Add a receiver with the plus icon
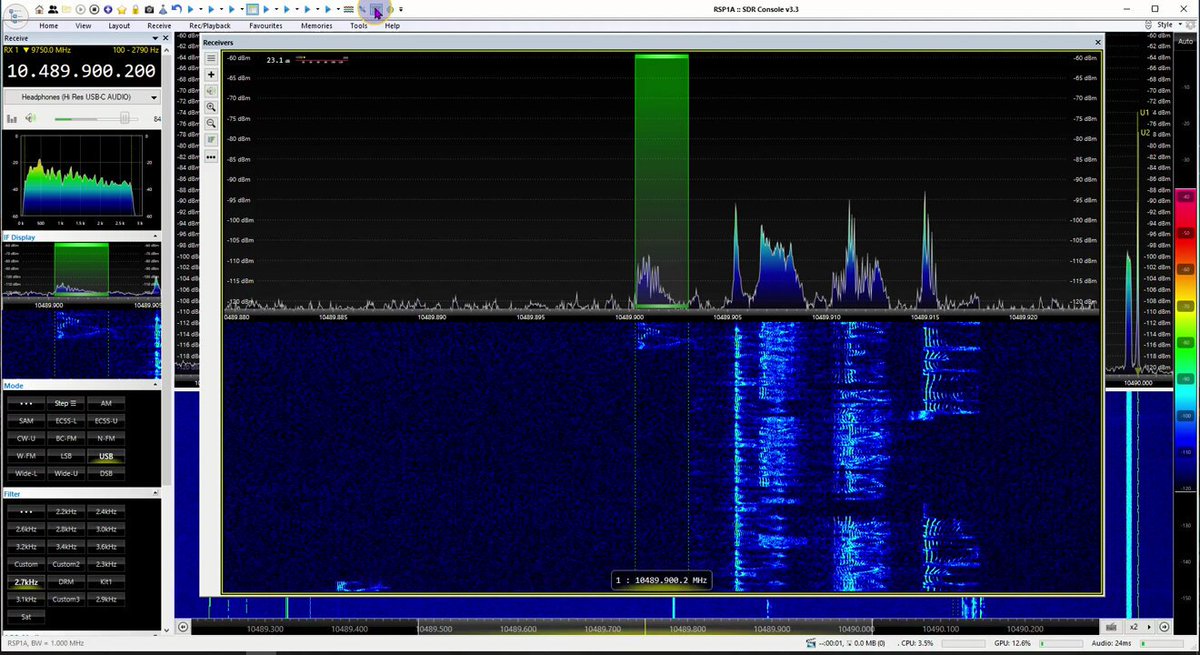The height and width of the screenshot is (655, 1200). pyautogui.click(x=211, y=74)
